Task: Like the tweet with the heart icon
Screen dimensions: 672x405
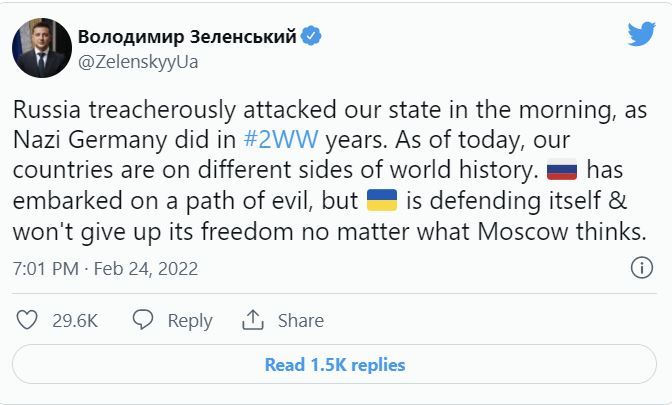Action: tap(28, 320)
